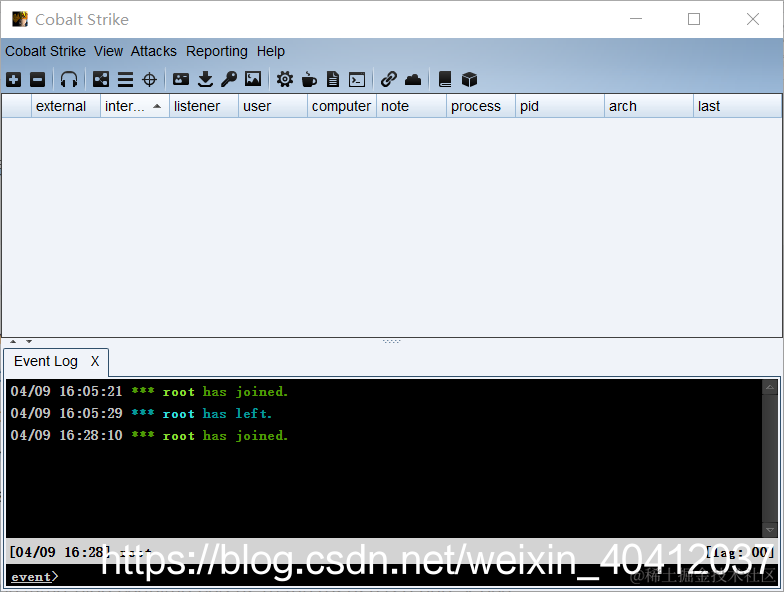The image size is (784, 592).
Task: Sort by listener column header
Action: 204,106
